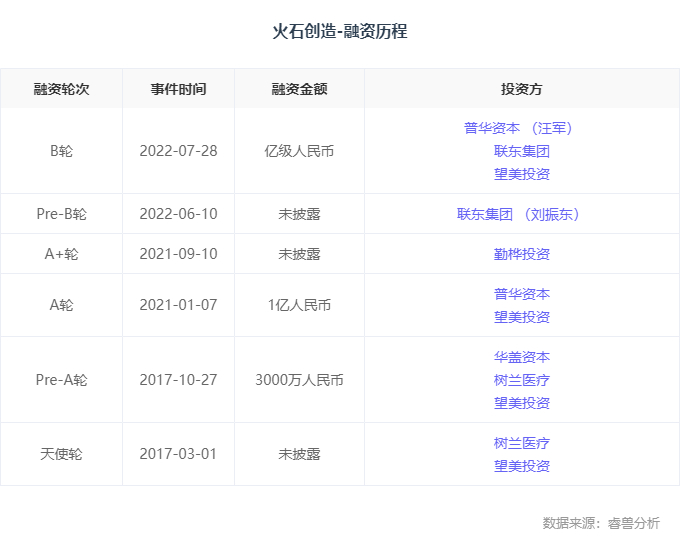The image size is (680, 559).
Task: Click the 数据来源：睿兽分析 source text
Action: point(601,523)
